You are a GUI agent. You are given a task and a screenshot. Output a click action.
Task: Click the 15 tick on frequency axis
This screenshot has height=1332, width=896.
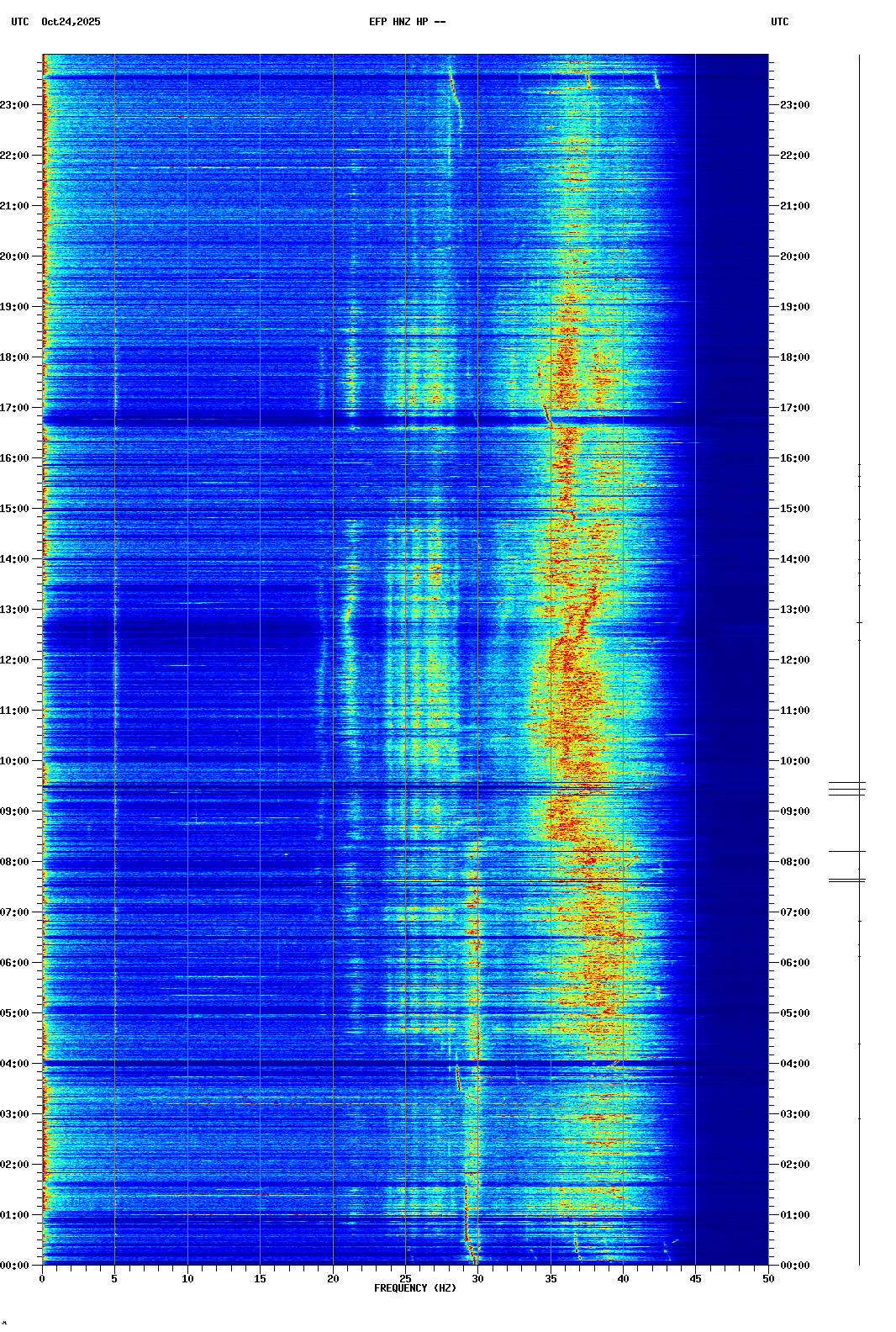click(x=260, y=1279)
